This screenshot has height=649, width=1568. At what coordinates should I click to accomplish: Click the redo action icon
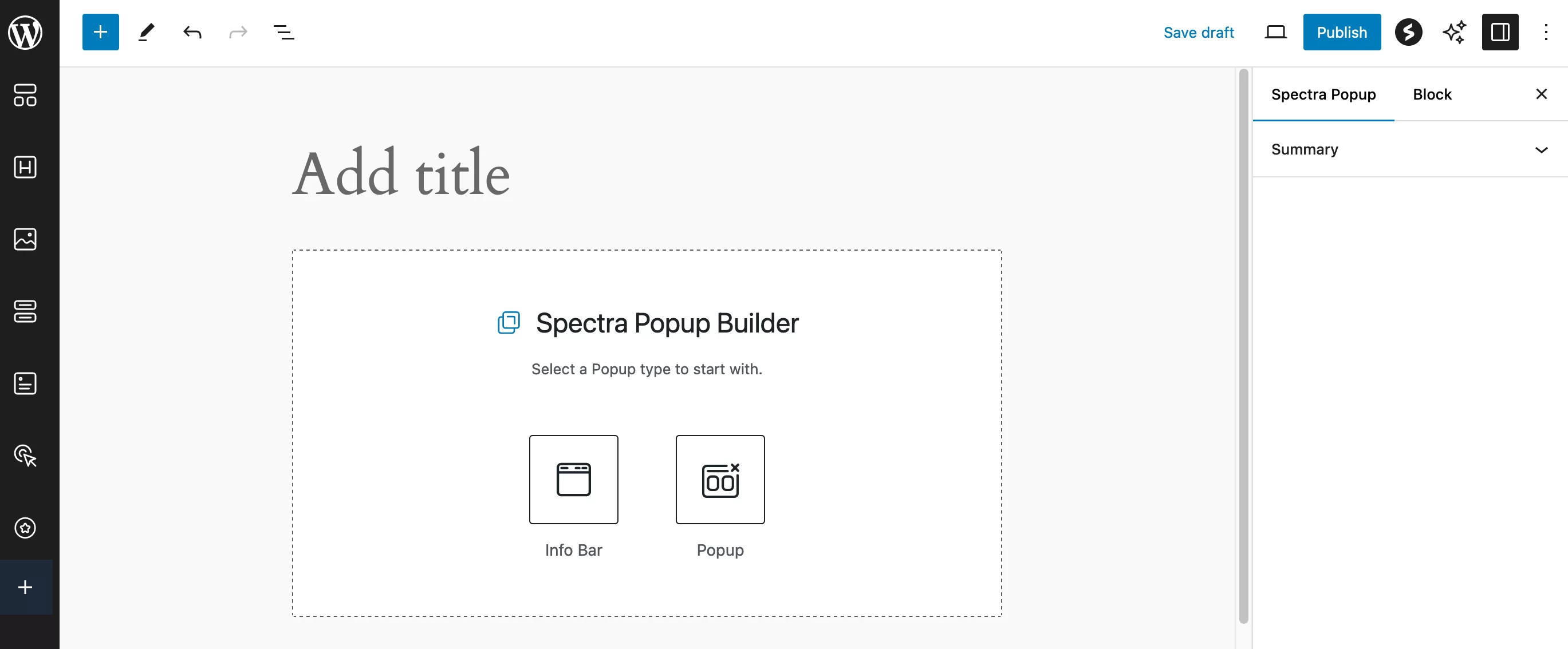237,32
